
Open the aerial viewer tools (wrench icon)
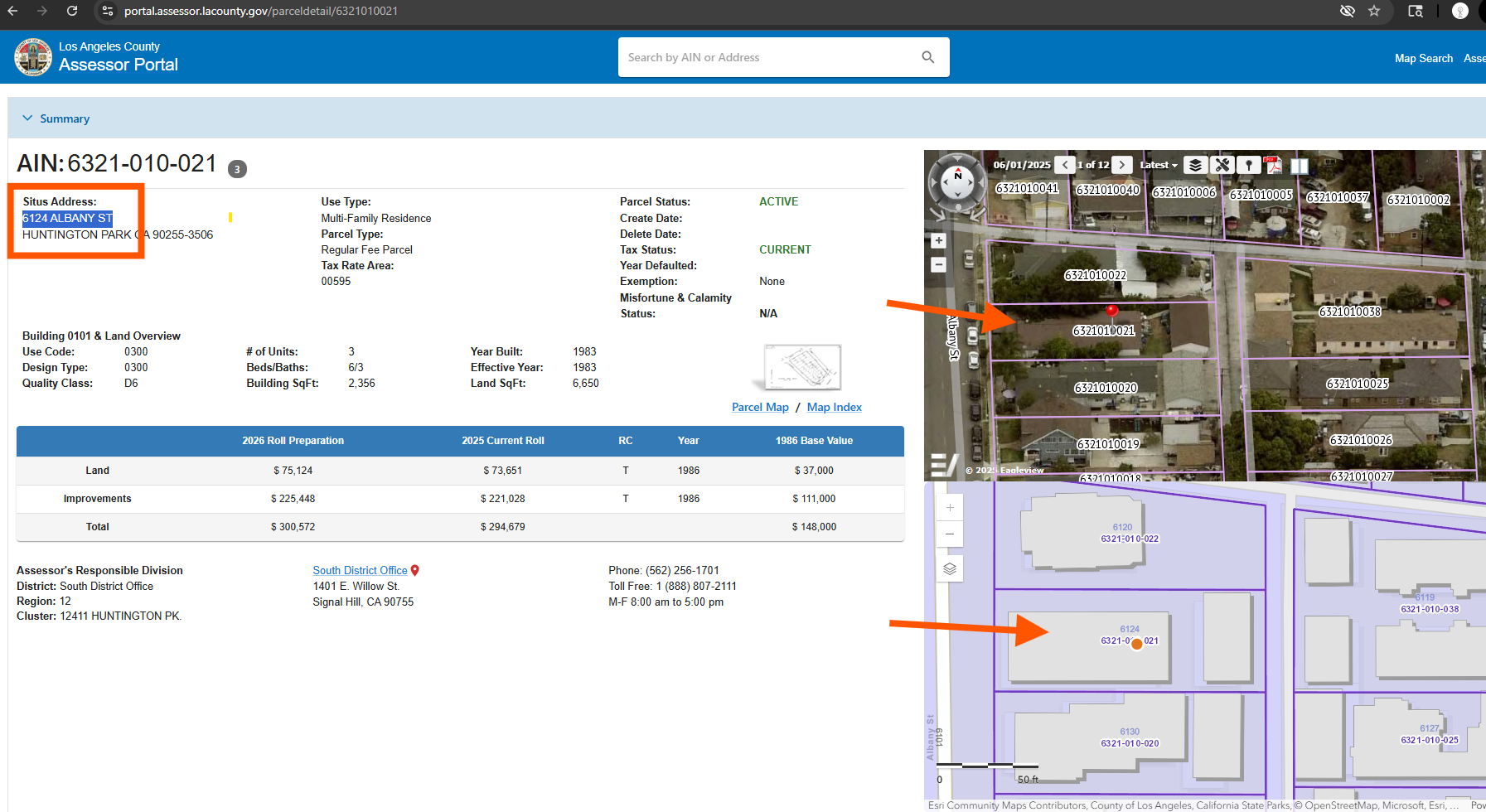click(x=1222, y=165)
